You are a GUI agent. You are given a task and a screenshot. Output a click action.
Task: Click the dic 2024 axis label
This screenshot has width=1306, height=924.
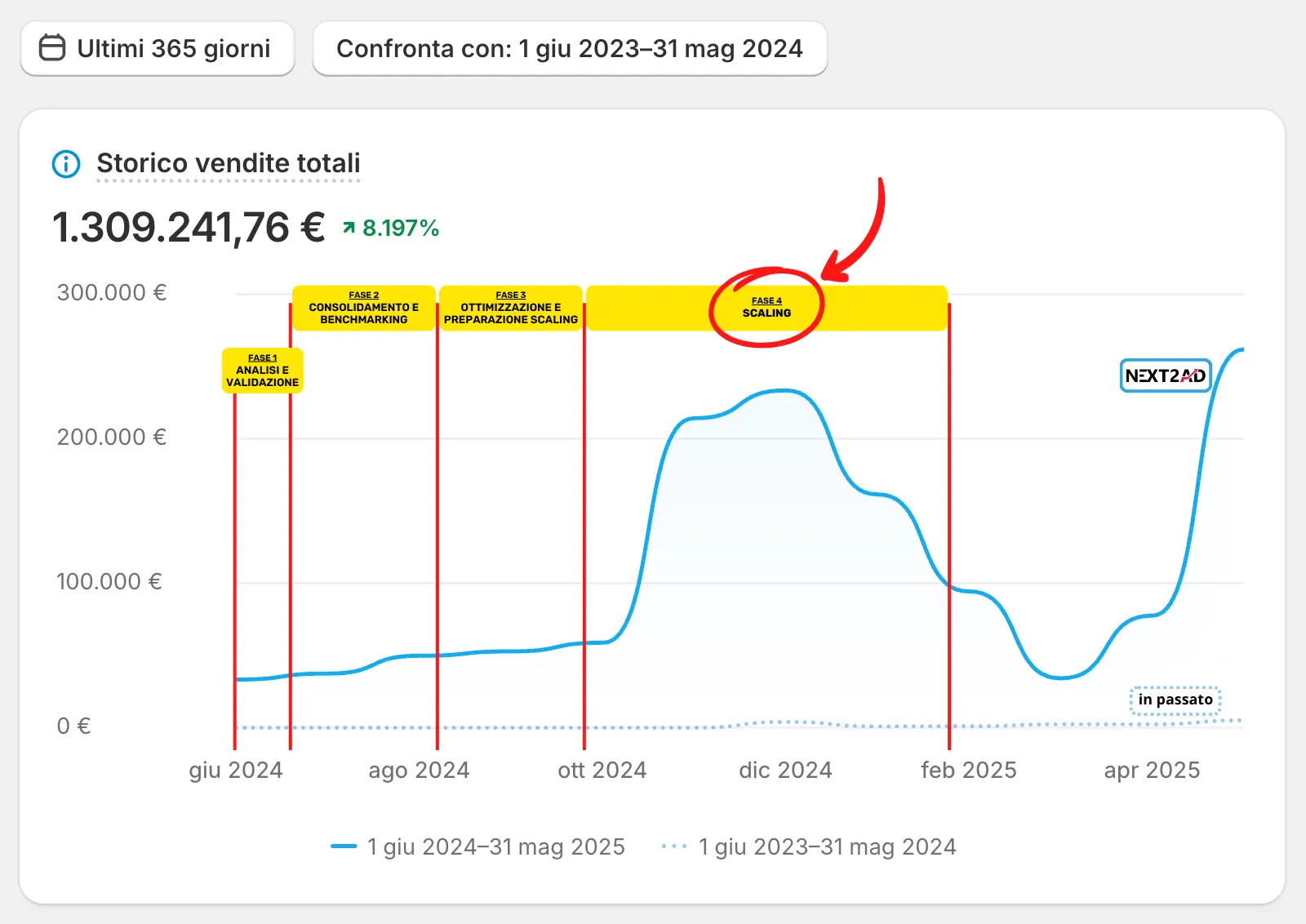[x=785, y=770]
